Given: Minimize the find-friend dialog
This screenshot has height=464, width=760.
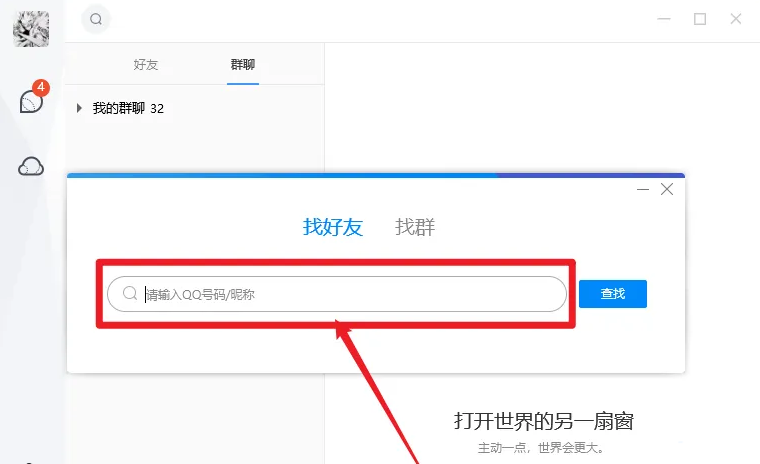Looking at the screenshot, I should 643,189.
